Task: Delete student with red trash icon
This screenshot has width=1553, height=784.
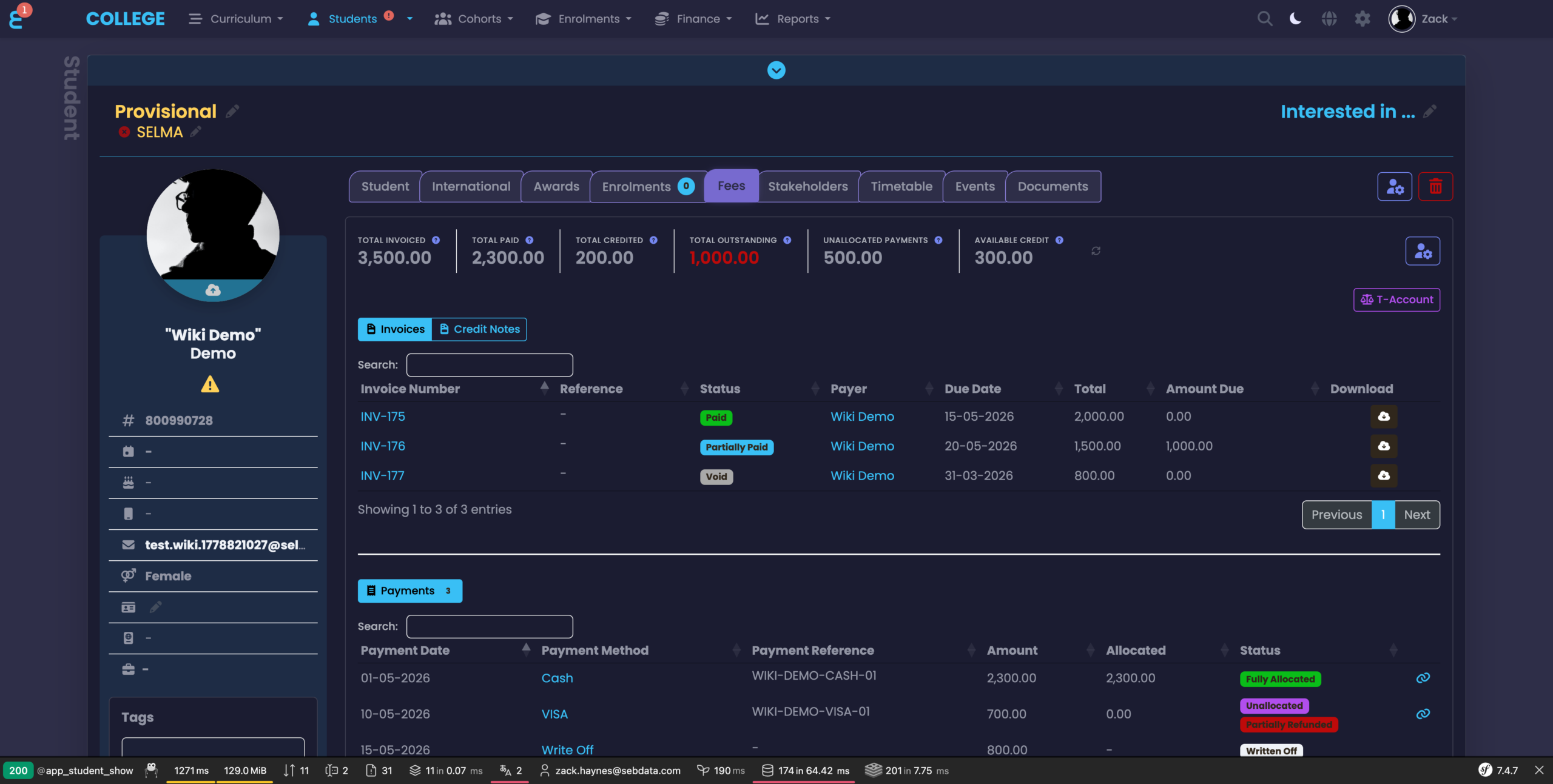Action: coord(1435,186)
